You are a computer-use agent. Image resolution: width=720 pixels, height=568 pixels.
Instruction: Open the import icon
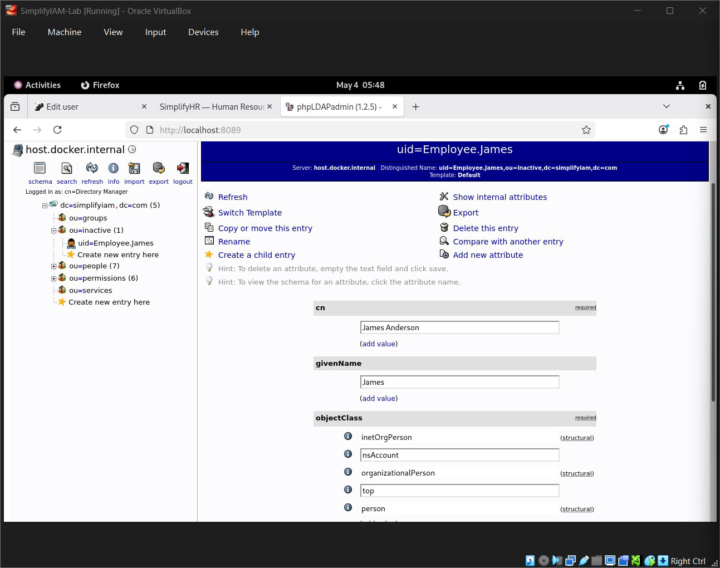coord(134,168)
